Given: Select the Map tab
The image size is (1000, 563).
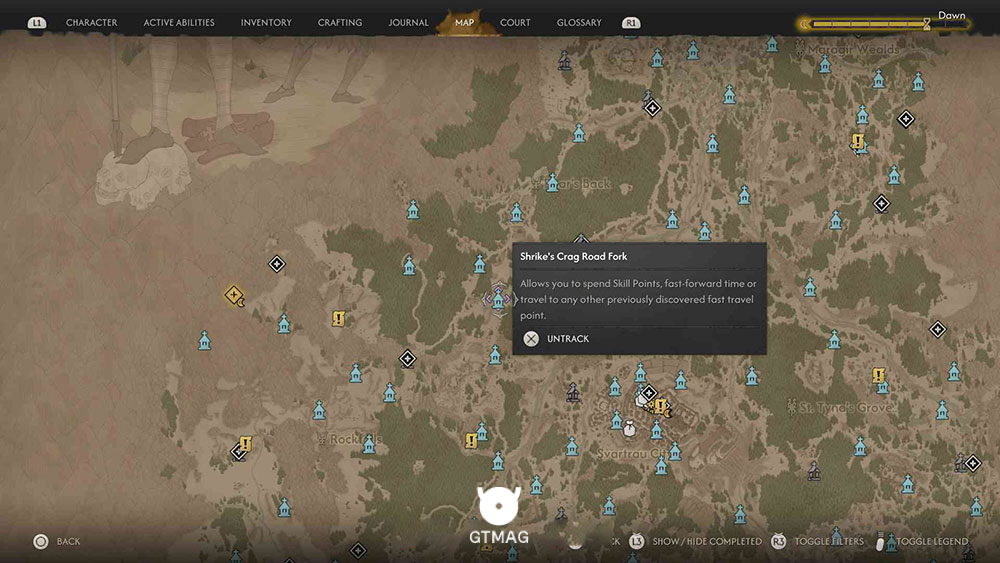Looking at the screenshot, I should pos(464,22).
